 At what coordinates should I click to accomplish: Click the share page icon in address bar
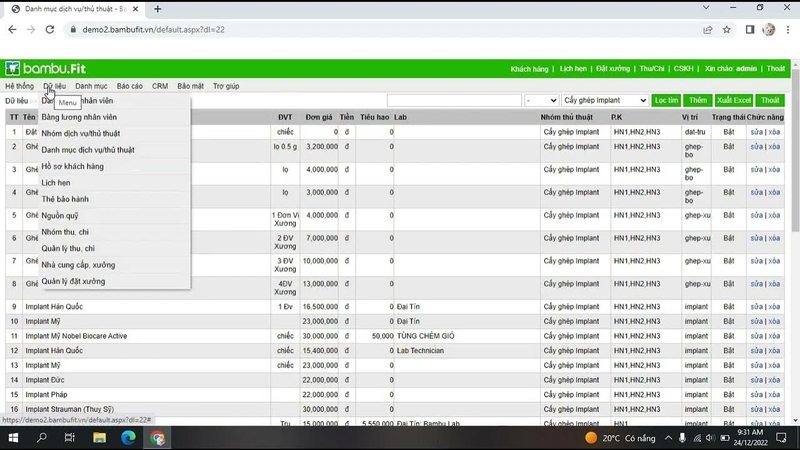pos(708,30)
